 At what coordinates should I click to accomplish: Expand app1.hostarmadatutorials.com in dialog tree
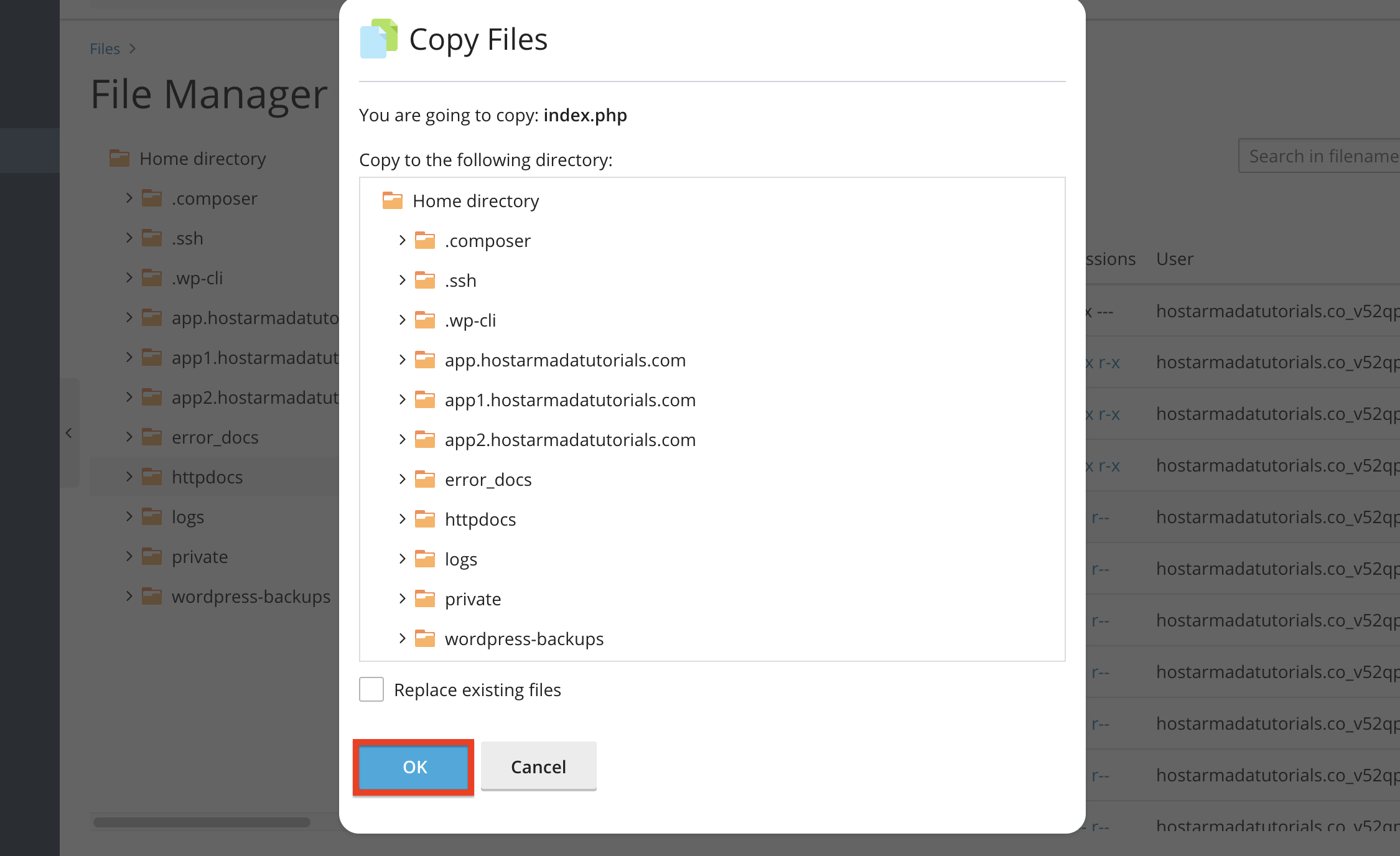(402, 399)
